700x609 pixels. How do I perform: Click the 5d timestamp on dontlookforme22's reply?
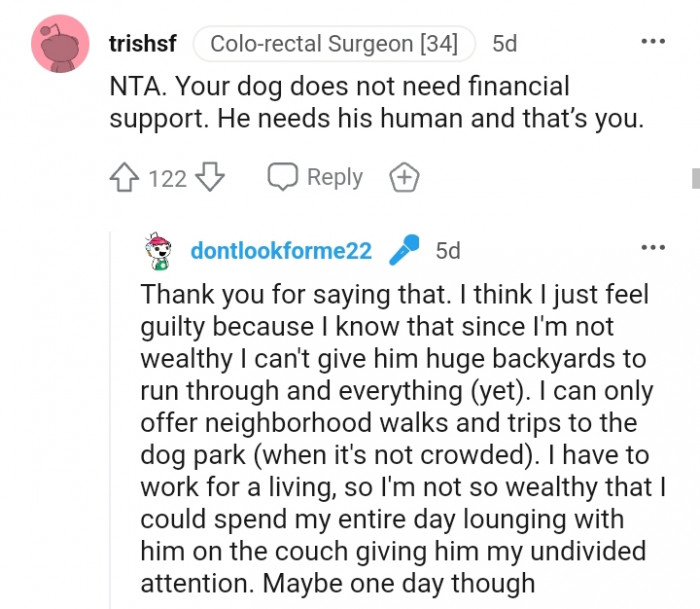coord(448,250)
